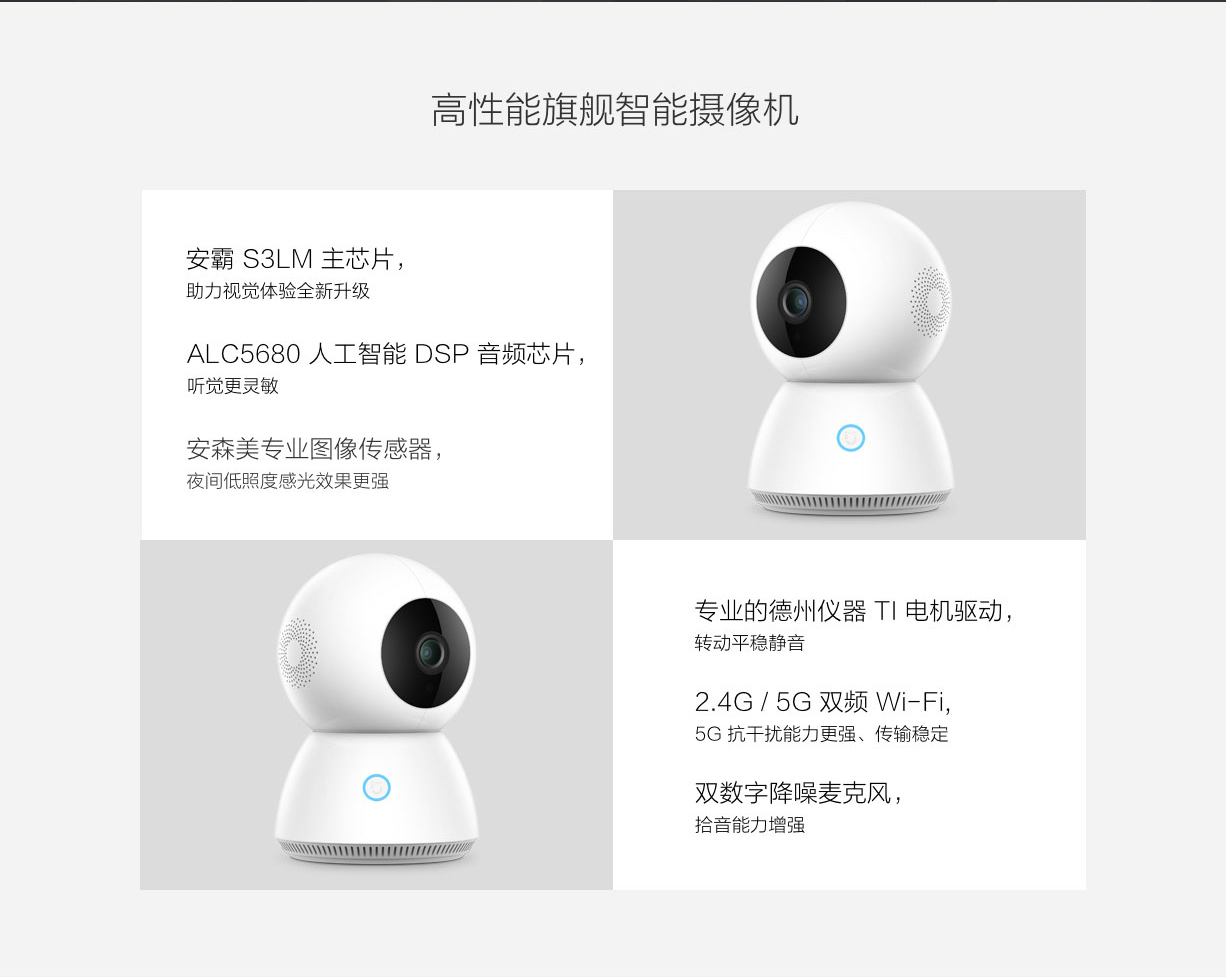Click the 听觉更灵敏 subtitle
This screenshot has width=1226, height=977.
232,386
